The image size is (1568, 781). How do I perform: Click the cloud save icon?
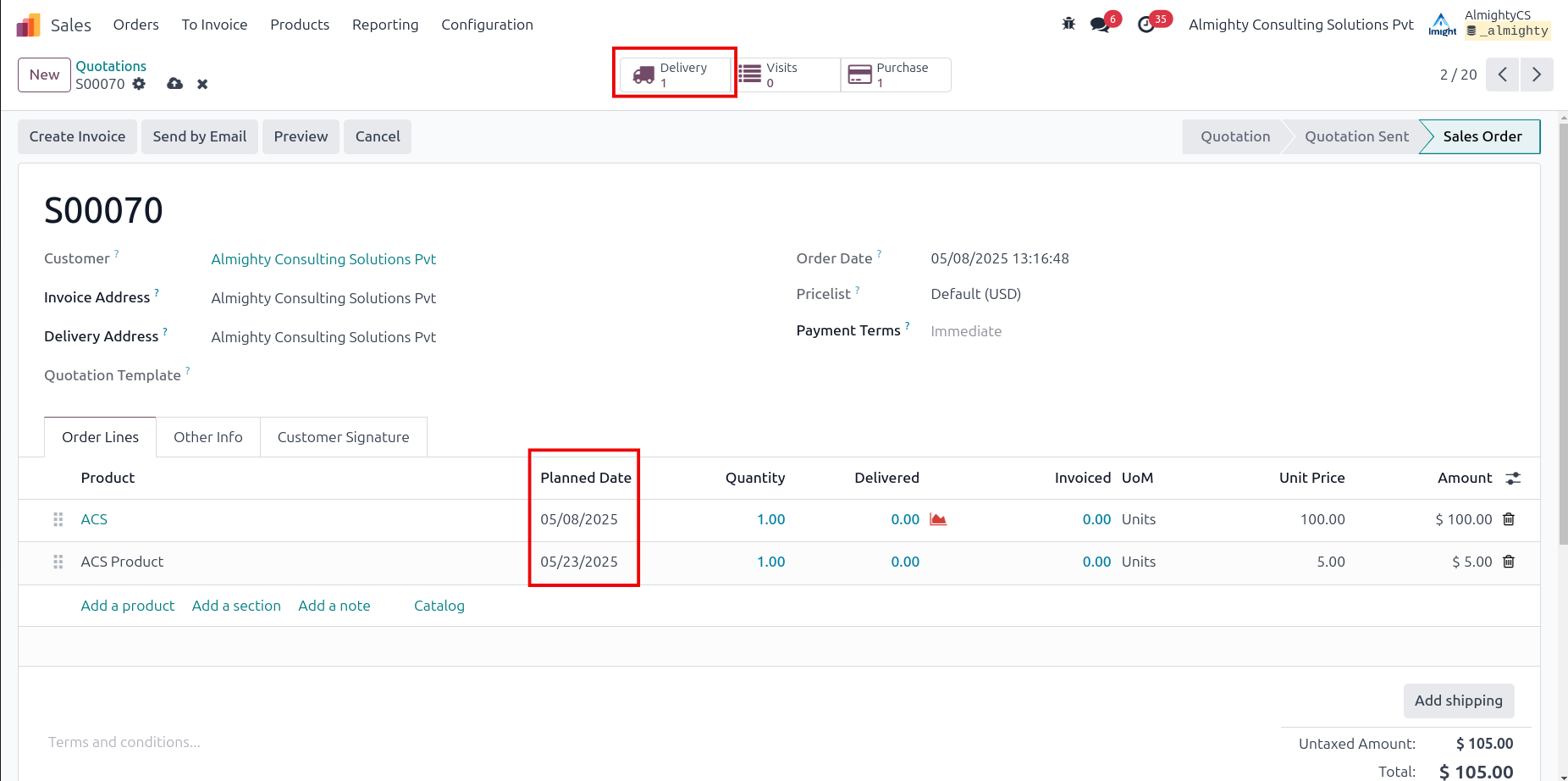coord(174,84)
